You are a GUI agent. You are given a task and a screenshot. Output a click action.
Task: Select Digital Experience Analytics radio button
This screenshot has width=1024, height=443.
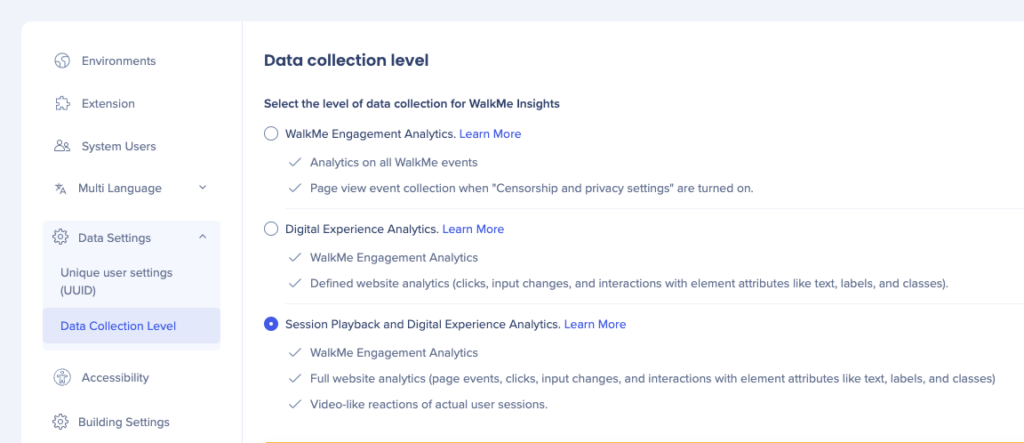[x=271, y=229]
